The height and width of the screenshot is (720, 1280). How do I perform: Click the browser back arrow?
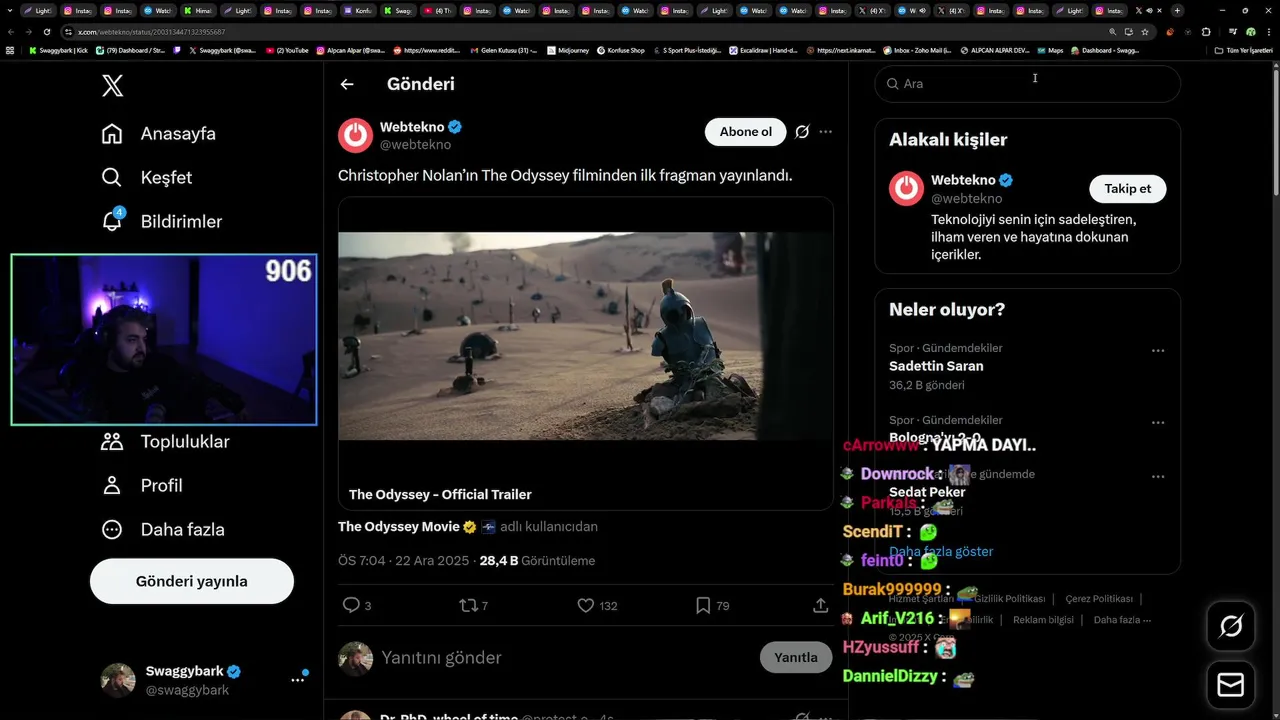(x=11, y=32)
